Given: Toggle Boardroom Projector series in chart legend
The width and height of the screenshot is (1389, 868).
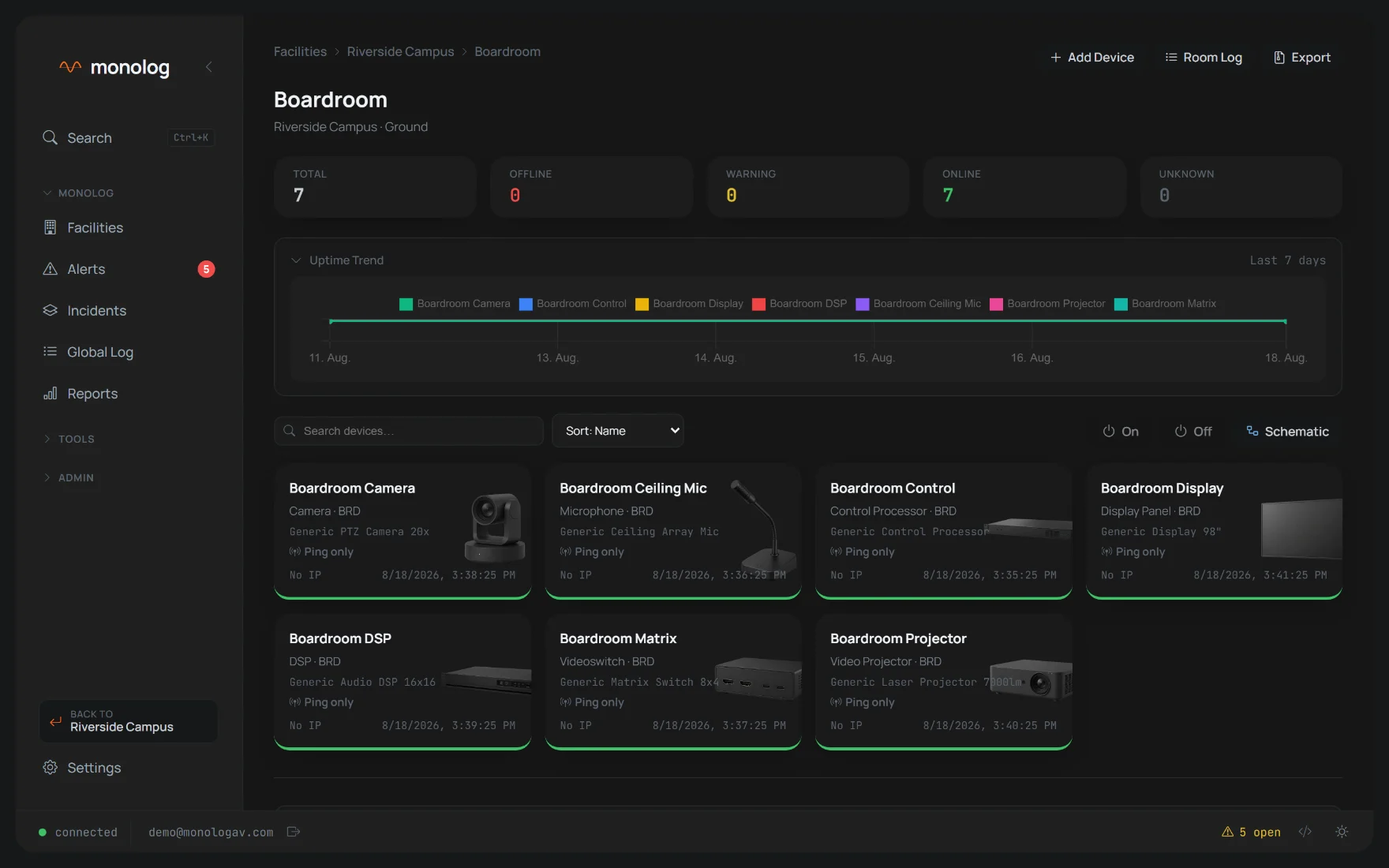Looking at the screenshot, I should click(x=1048, y=304).
